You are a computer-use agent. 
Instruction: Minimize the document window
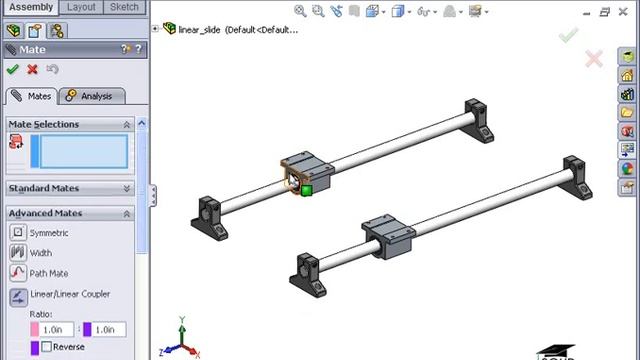(x=587, y=13)
